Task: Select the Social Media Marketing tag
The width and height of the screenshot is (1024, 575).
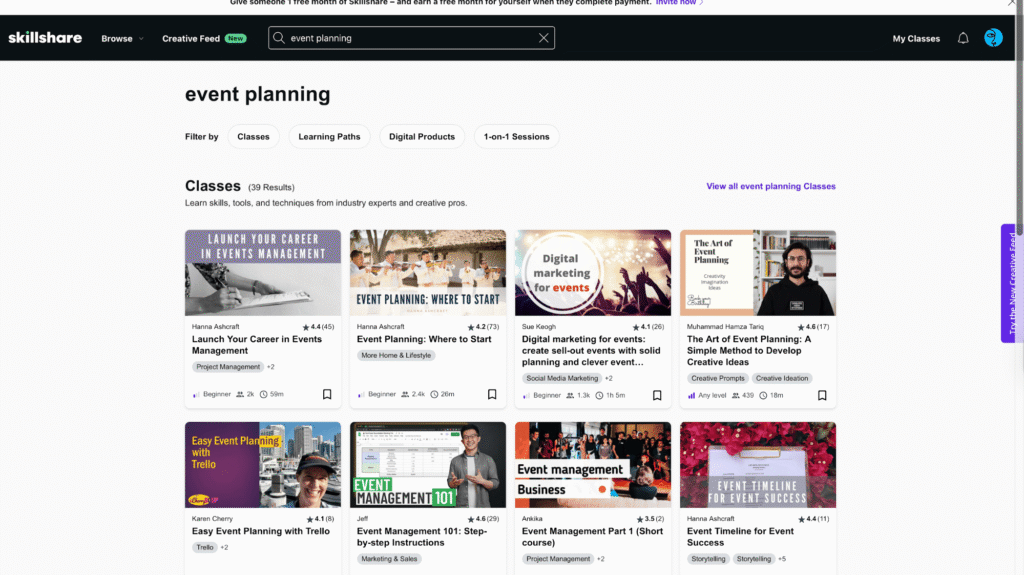Action: [562, 378]
